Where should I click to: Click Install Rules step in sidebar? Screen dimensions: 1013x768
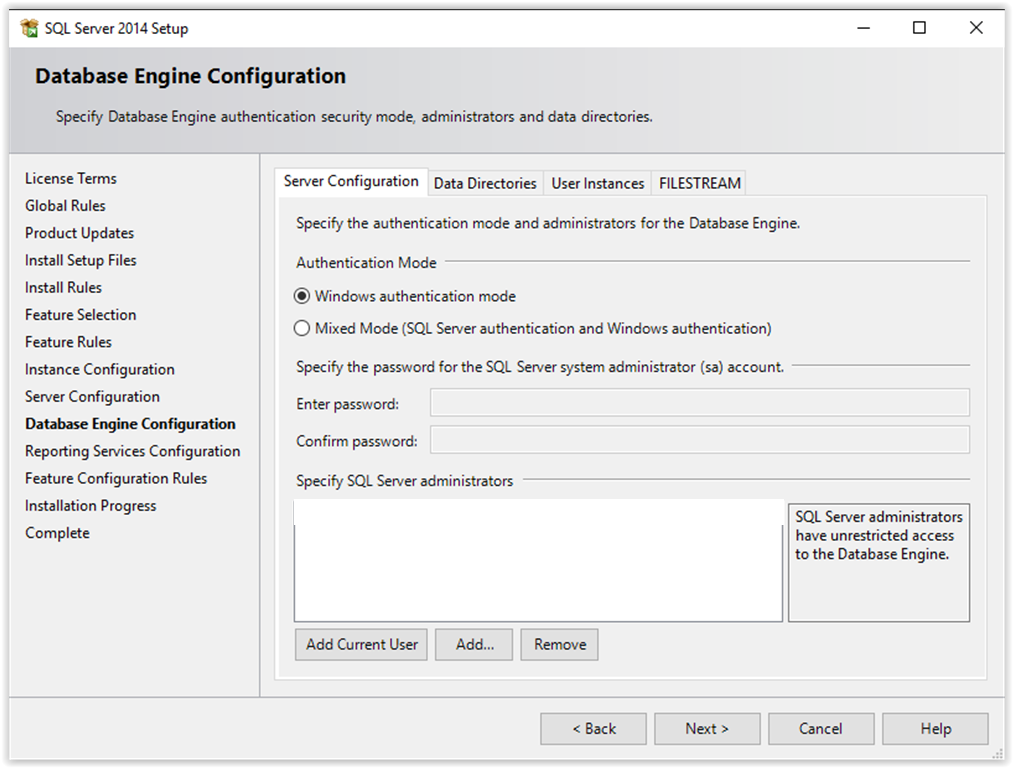[63, 287]
